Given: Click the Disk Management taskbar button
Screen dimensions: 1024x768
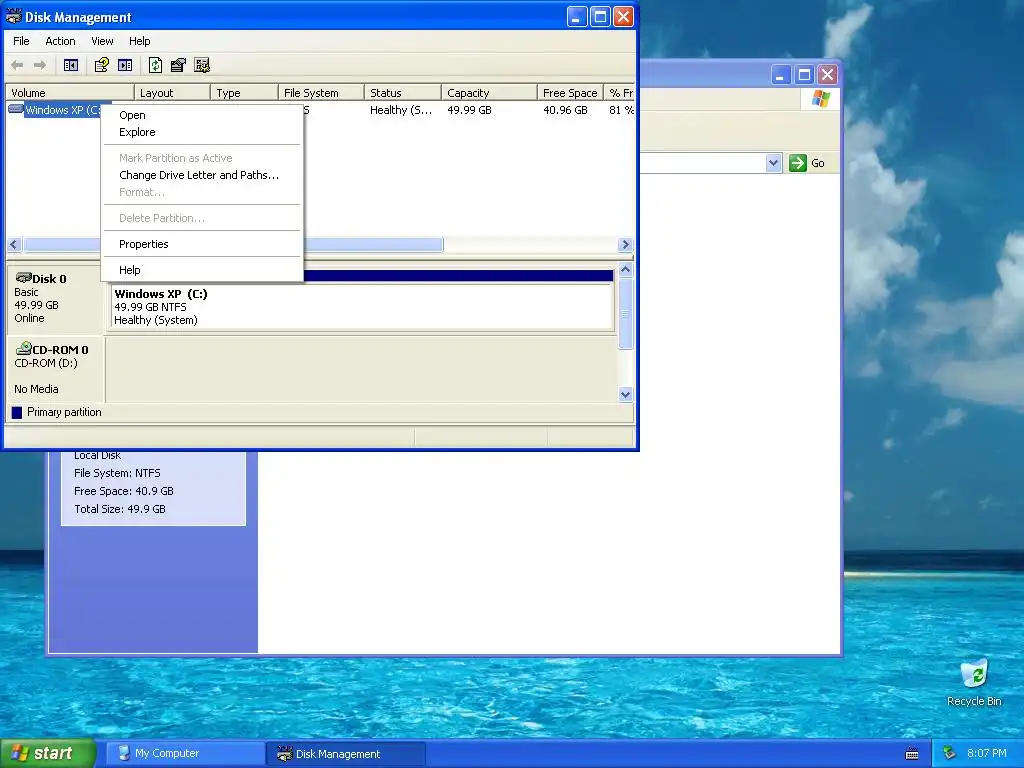Looking at the screenshot, I should pos(346,754).
